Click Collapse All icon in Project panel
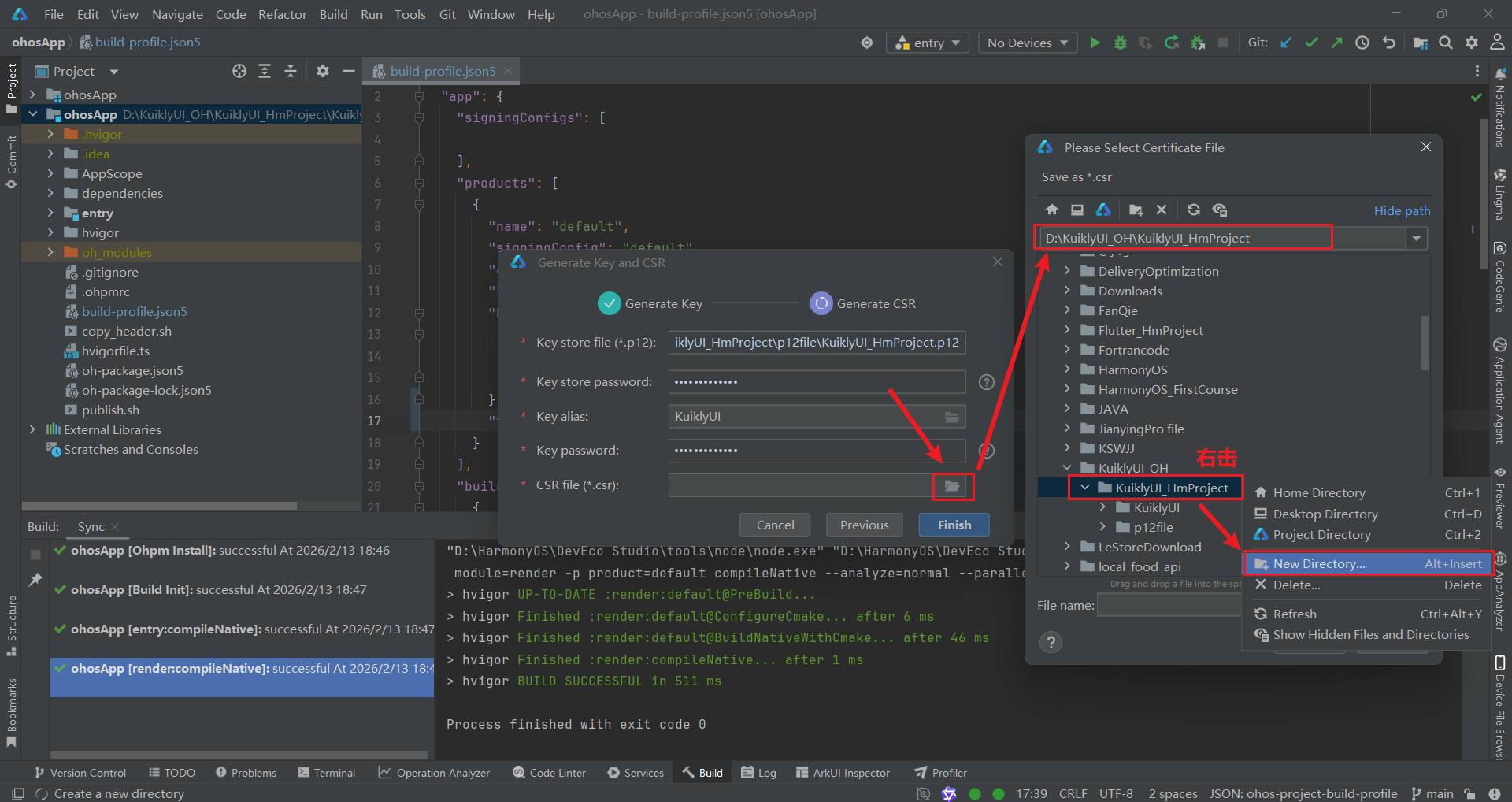1512x802 pixels. (x=291, y=71)
